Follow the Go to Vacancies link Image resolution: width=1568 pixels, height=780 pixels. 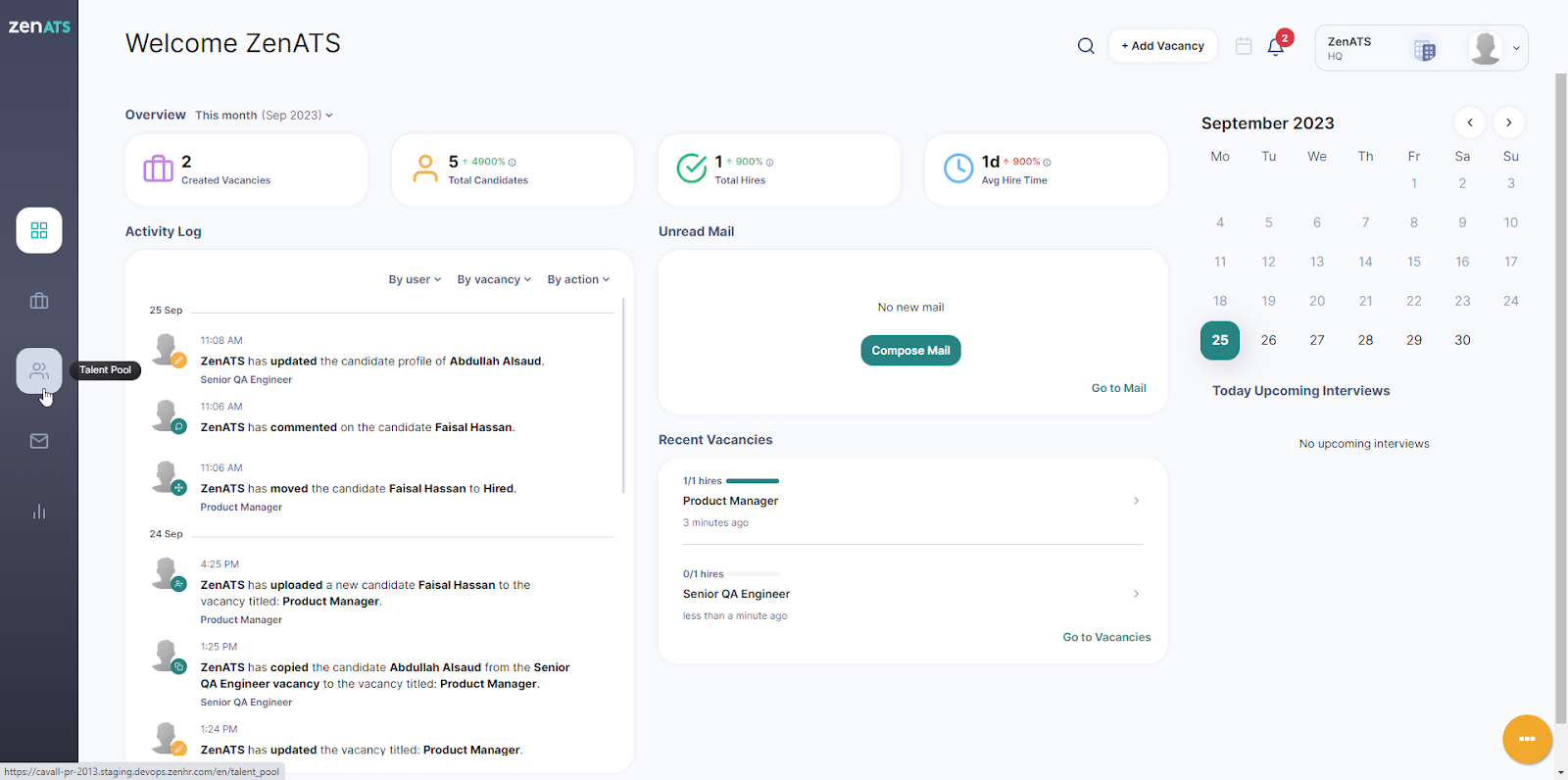pyautogui.click(x=1106, y=637)
